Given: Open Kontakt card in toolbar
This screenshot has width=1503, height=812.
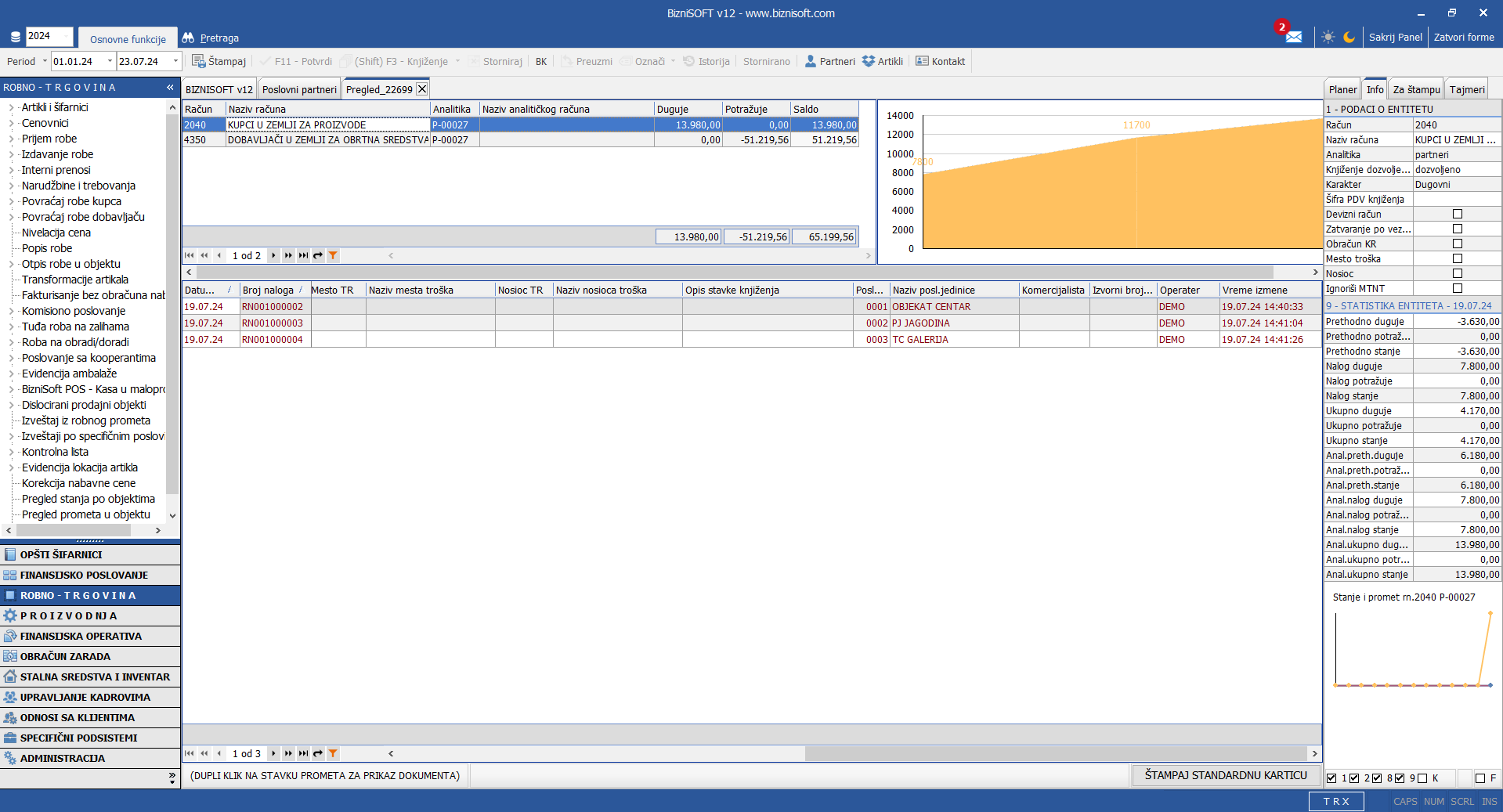Looking at the screenshot, I should [x=940, y=61].
